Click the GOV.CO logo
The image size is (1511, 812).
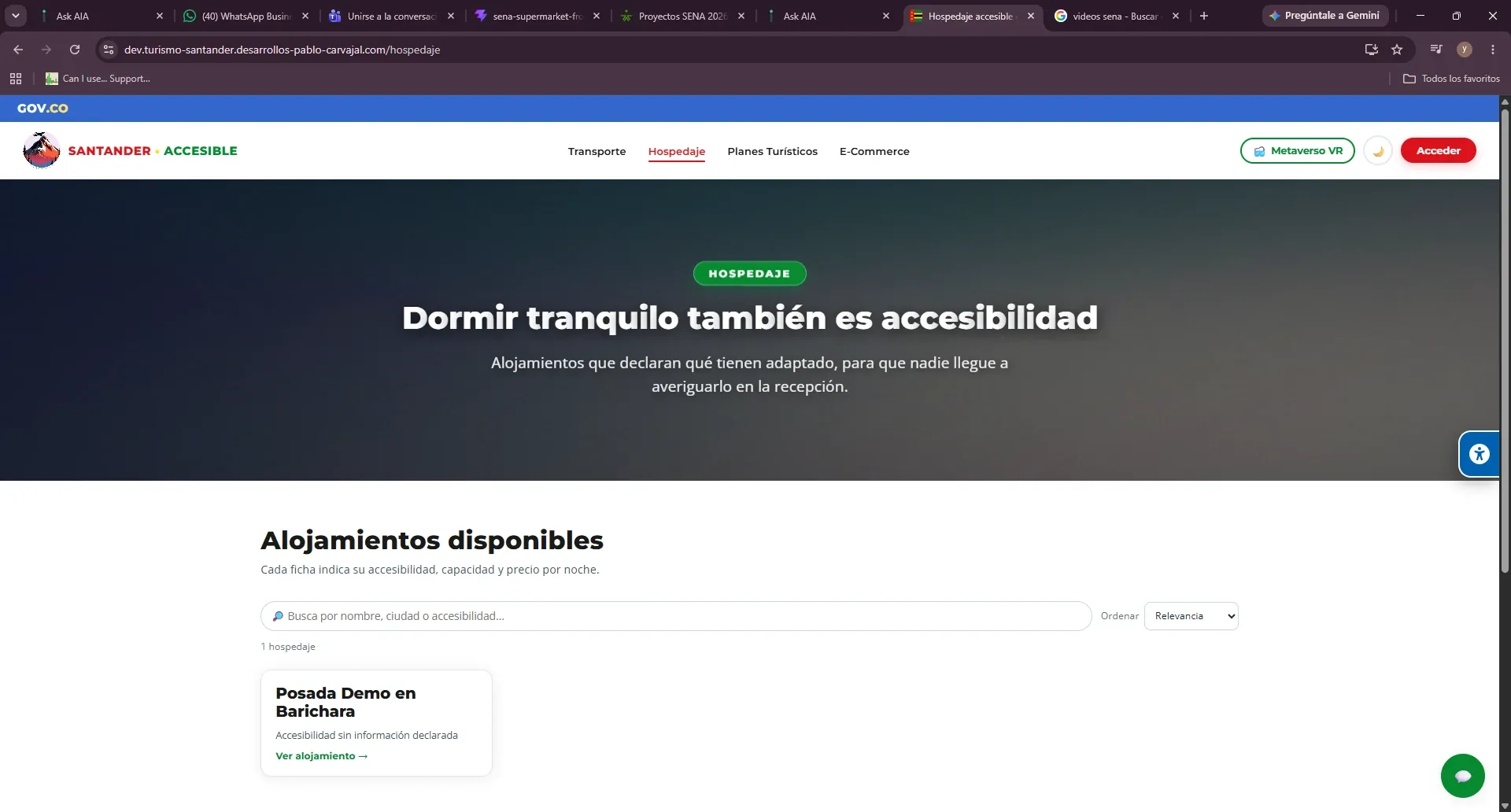tap(42, 109)
